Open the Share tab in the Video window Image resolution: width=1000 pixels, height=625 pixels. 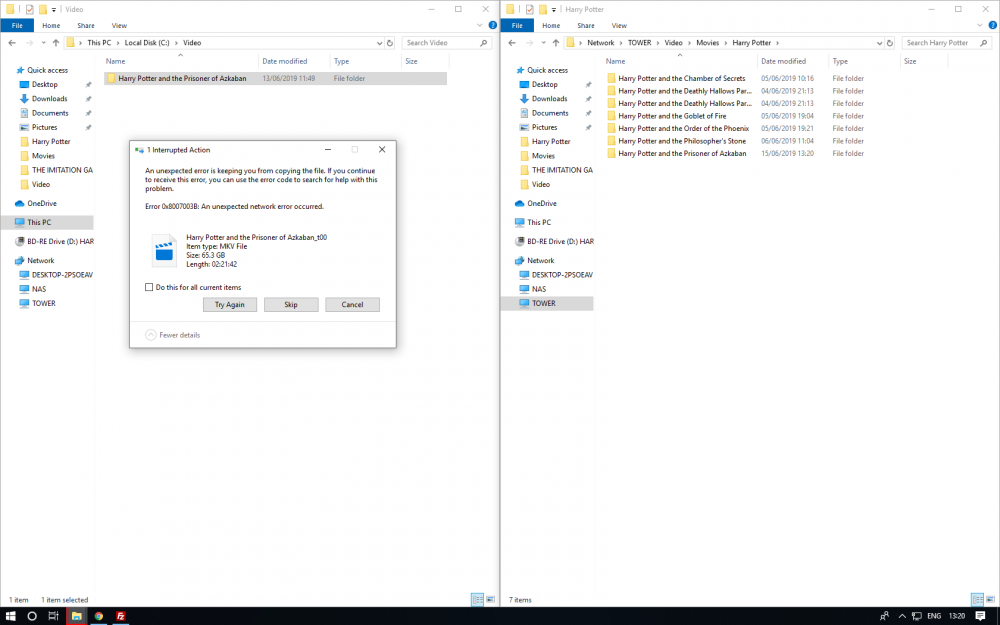[x=86, y=26]
